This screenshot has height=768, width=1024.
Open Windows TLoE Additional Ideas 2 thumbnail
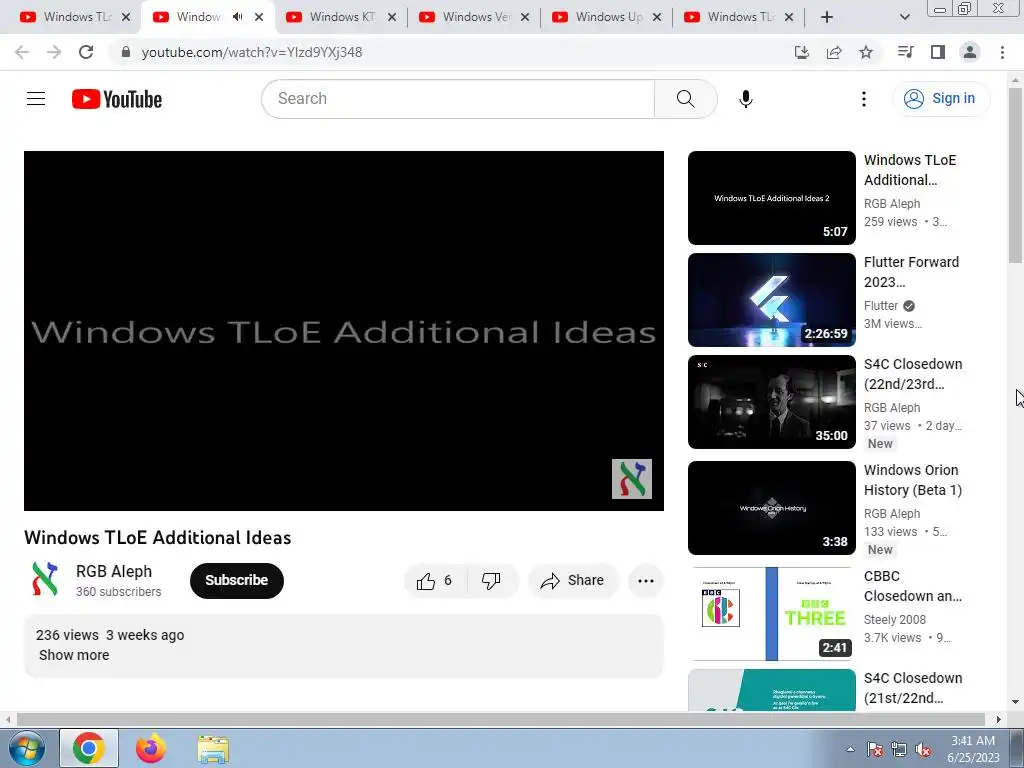click(x=771, y=198)
